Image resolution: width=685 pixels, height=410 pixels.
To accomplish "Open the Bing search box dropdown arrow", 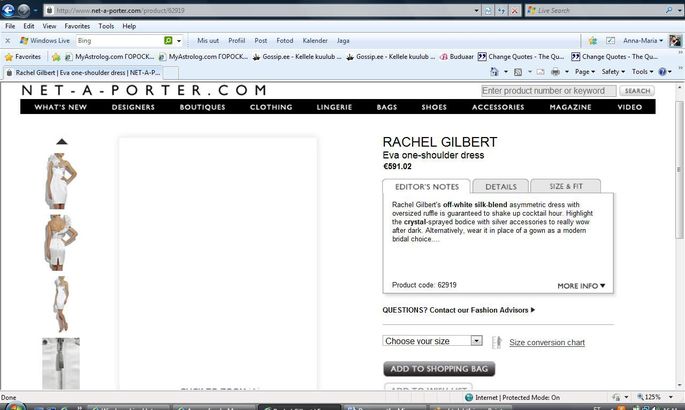I will 179,41.
